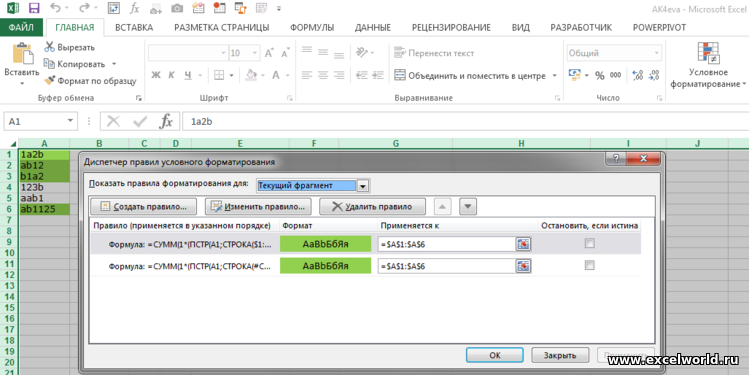Open the Общий number format dropdown
This screenshot has width=749, height=375.
(657, 53)
